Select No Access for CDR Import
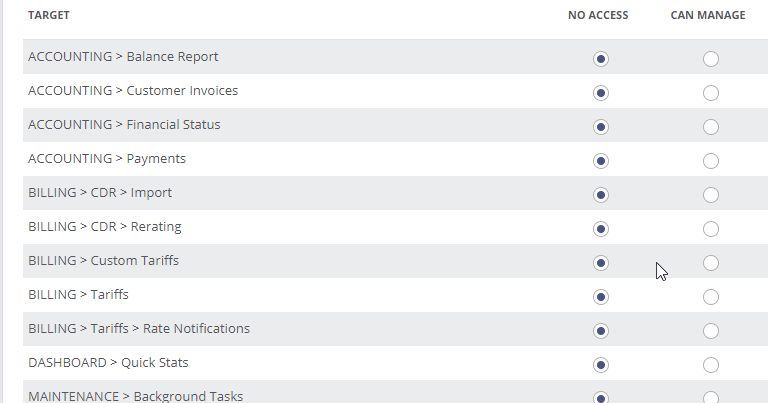Image resolution: width=768 pixels, height=403 pixels. (600, 195)
